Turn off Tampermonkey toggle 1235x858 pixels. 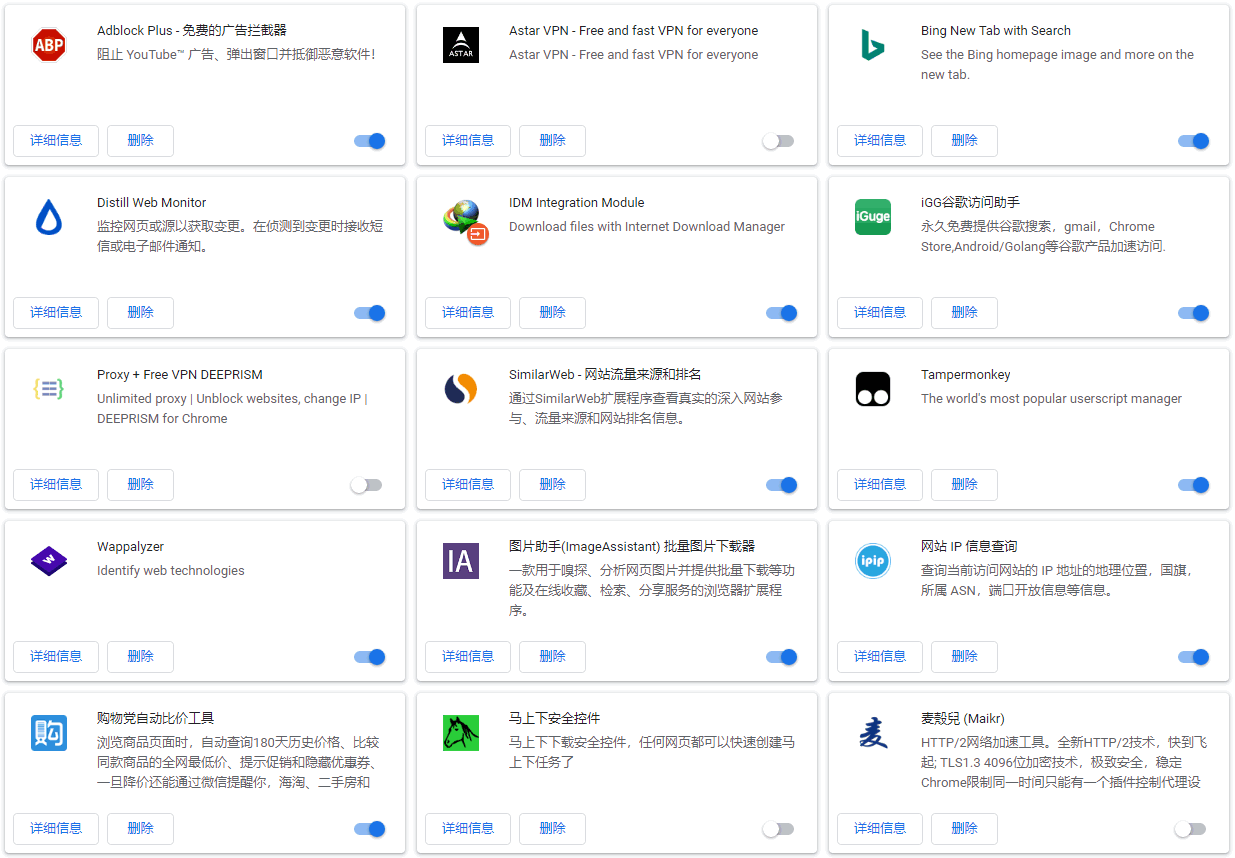click(1194, 485)
